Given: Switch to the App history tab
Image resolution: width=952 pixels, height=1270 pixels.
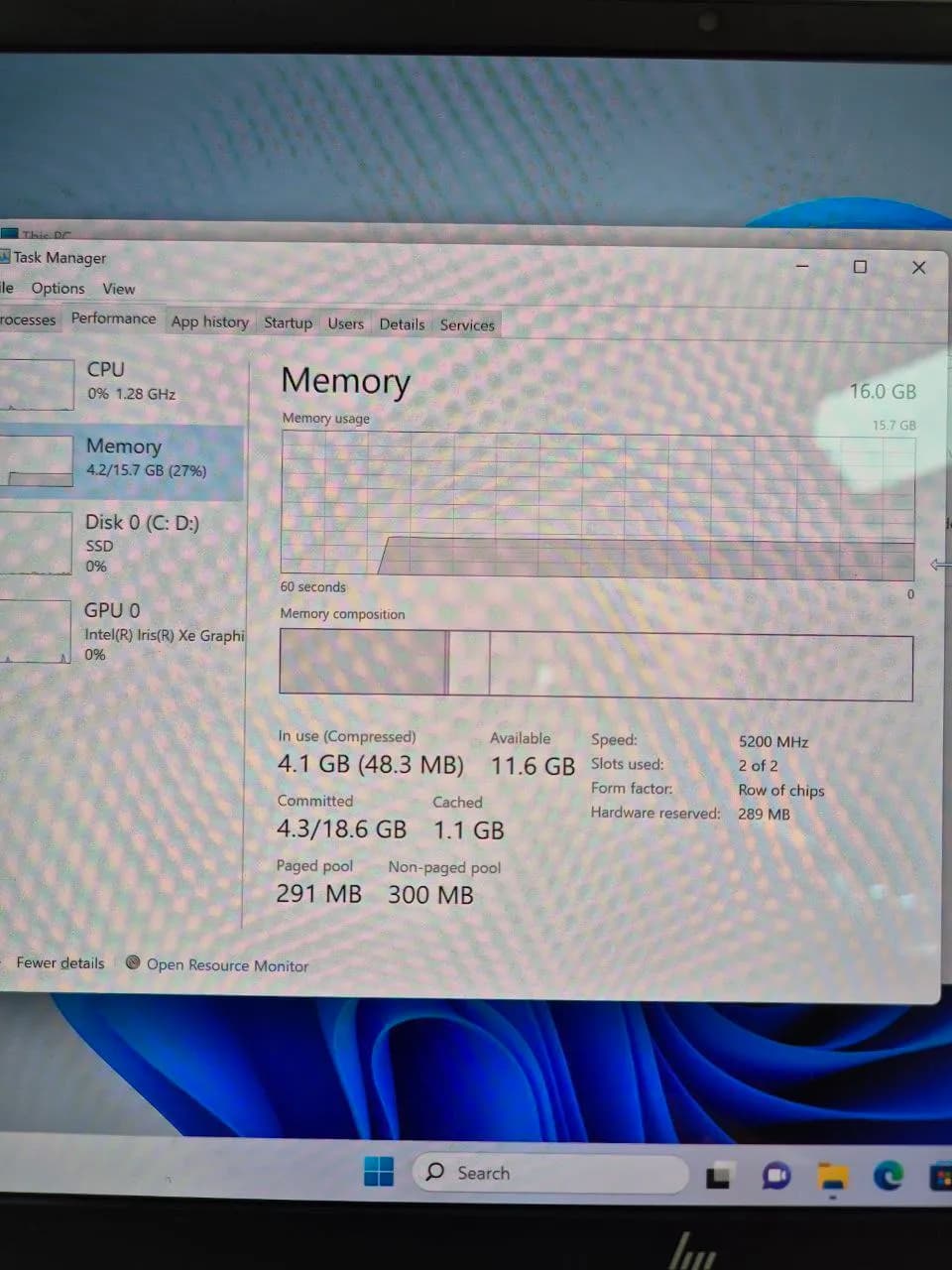Looking at the screenshot, I should (209, 321).
